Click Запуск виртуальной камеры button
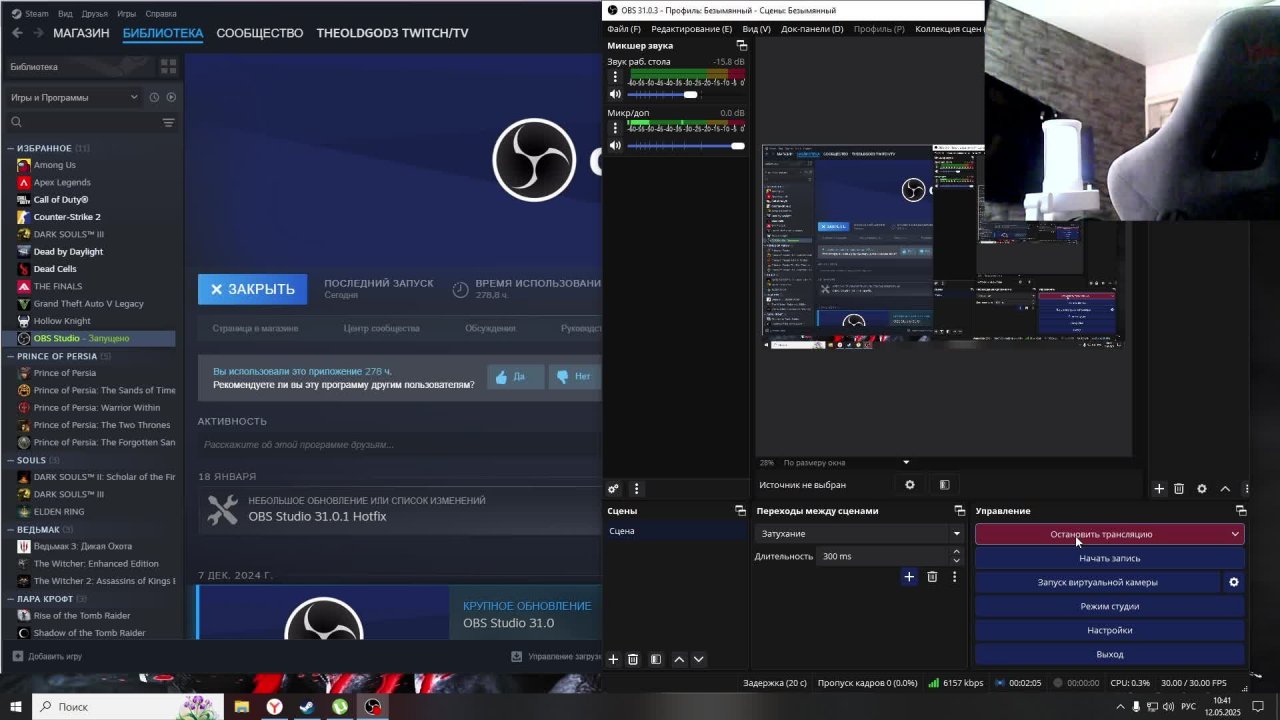This screenshot has width=1280, height=720. [1098, 582]
